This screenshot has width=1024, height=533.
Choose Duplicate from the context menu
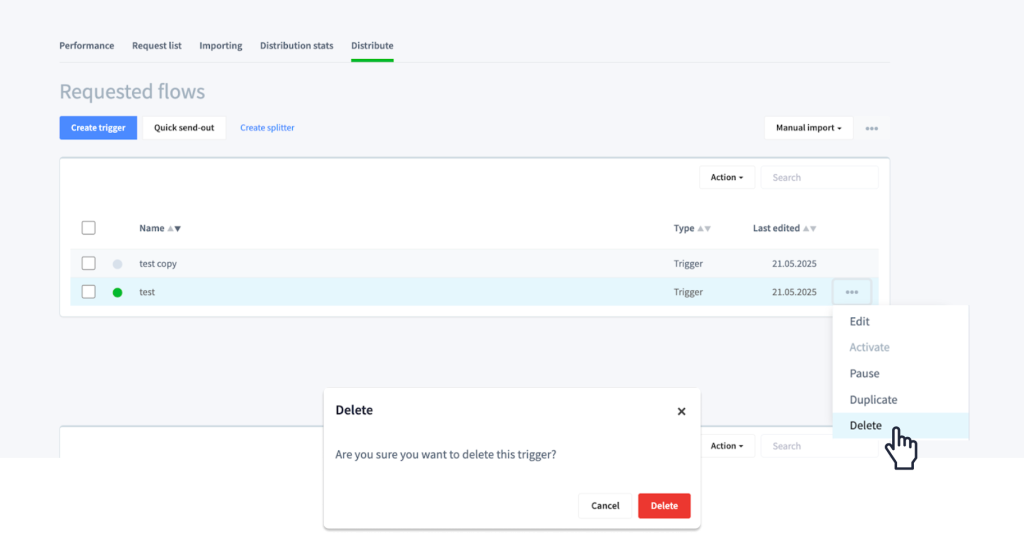point(873,399)
